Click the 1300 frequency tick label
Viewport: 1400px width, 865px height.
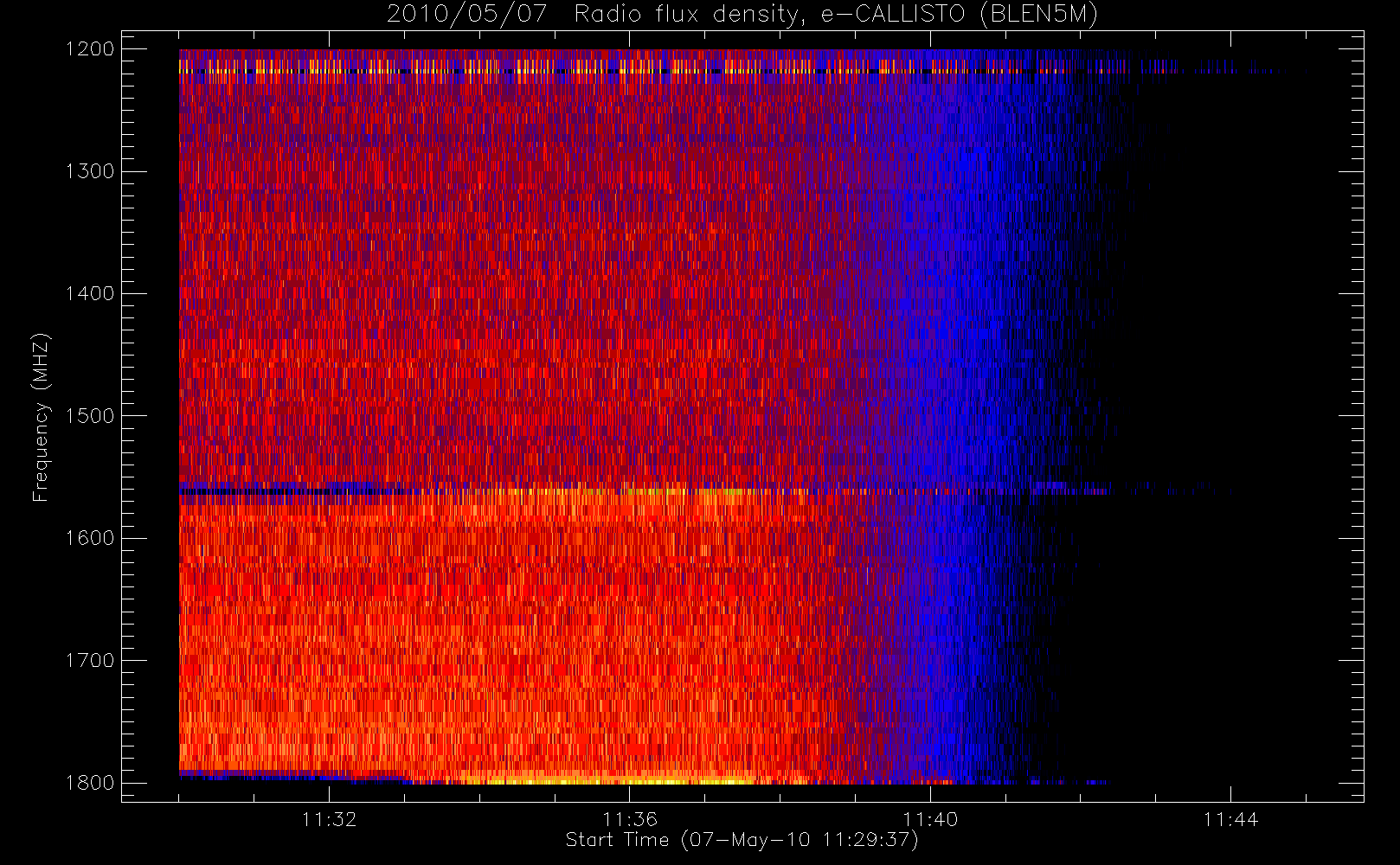pyautogui.click(x=90, y=171)
